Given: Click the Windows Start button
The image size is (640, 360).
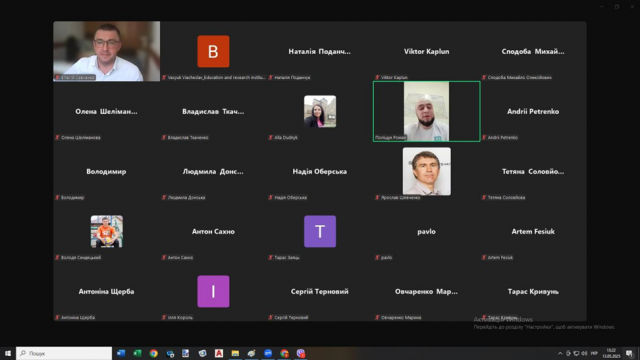Looking at the screenshot, I should pos(8,353).
